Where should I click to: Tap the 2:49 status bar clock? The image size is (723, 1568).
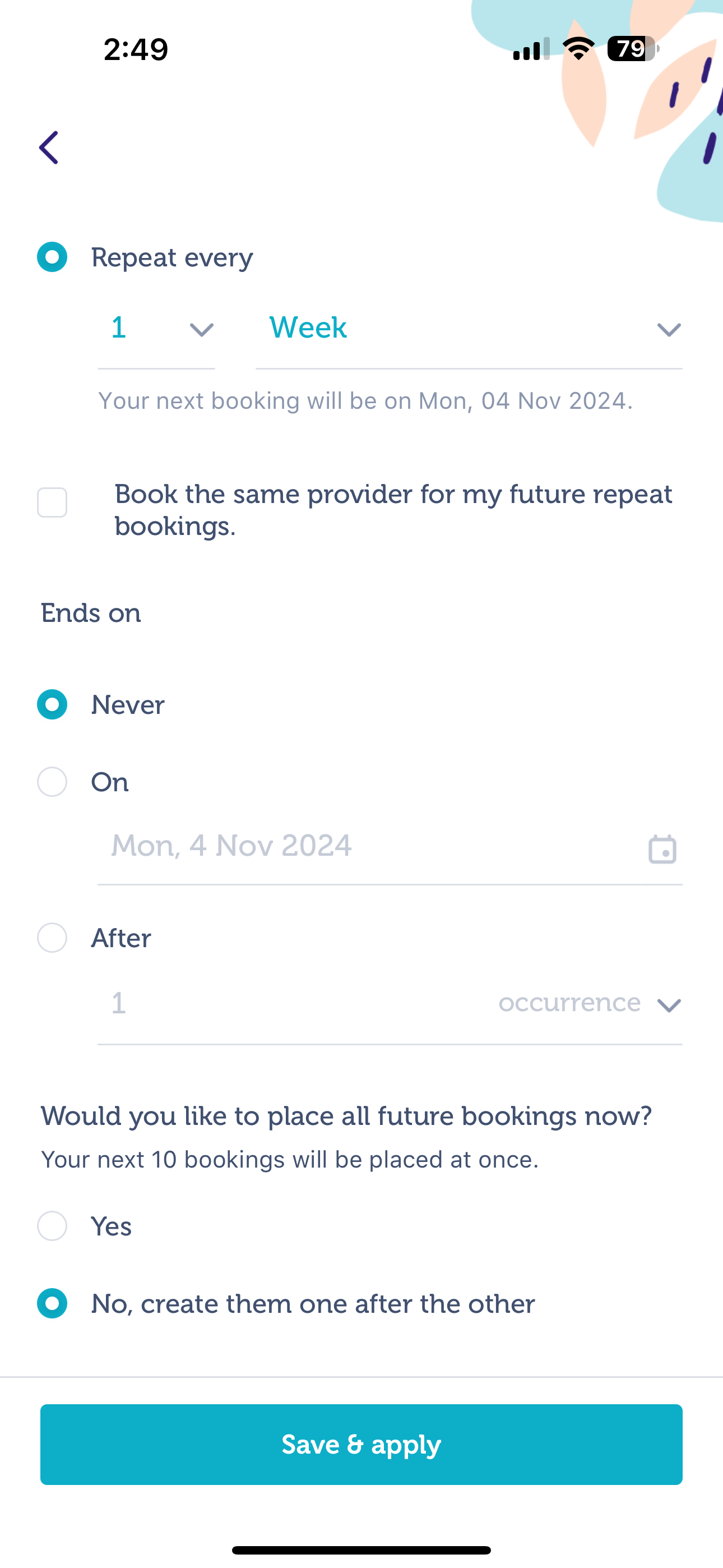tap(136, 49)
